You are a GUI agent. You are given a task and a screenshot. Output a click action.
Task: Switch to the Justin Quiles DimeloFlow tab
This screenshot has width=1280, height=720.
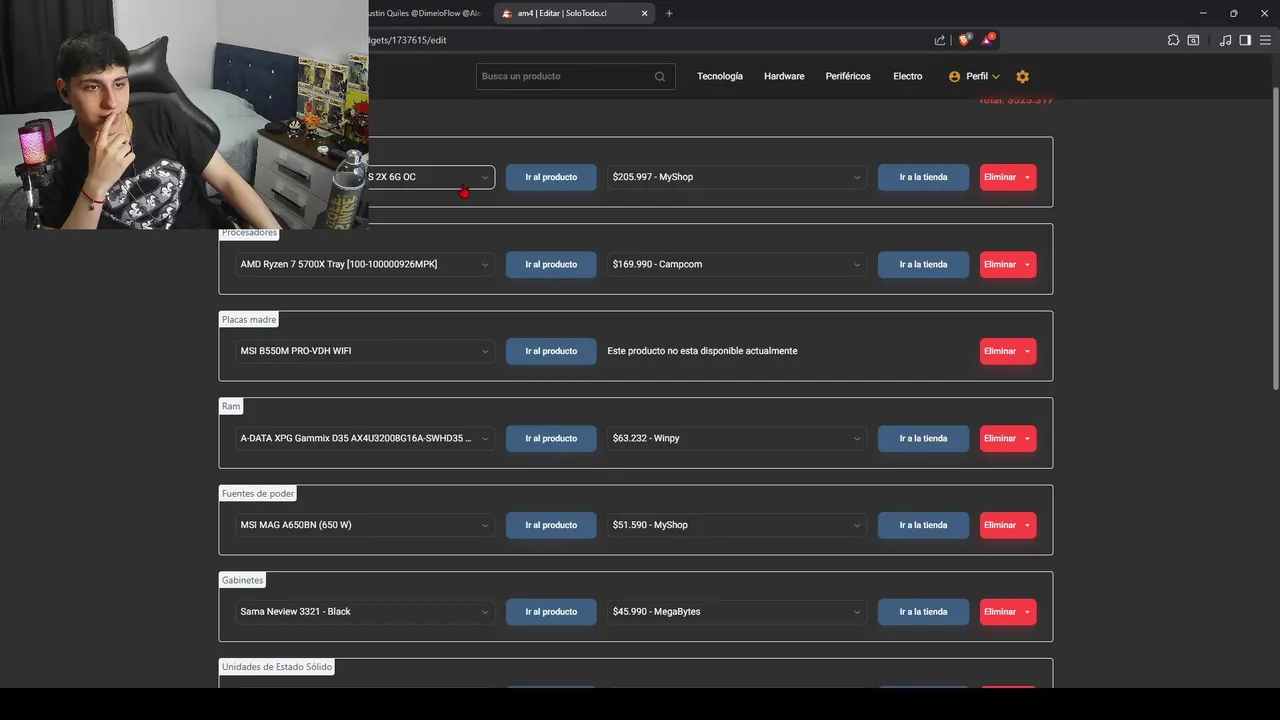426,13
